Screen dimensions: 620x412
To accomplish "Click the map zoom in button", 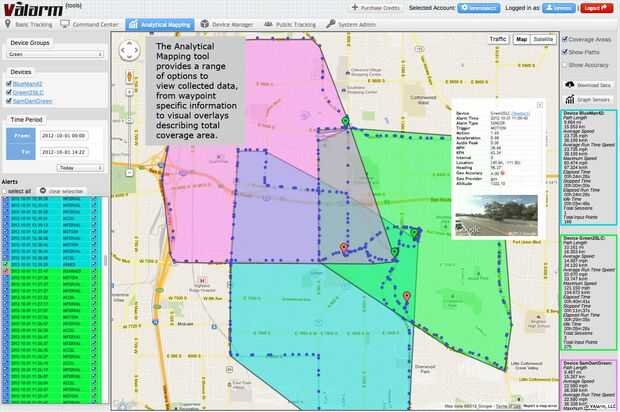I will click(129, 92).
